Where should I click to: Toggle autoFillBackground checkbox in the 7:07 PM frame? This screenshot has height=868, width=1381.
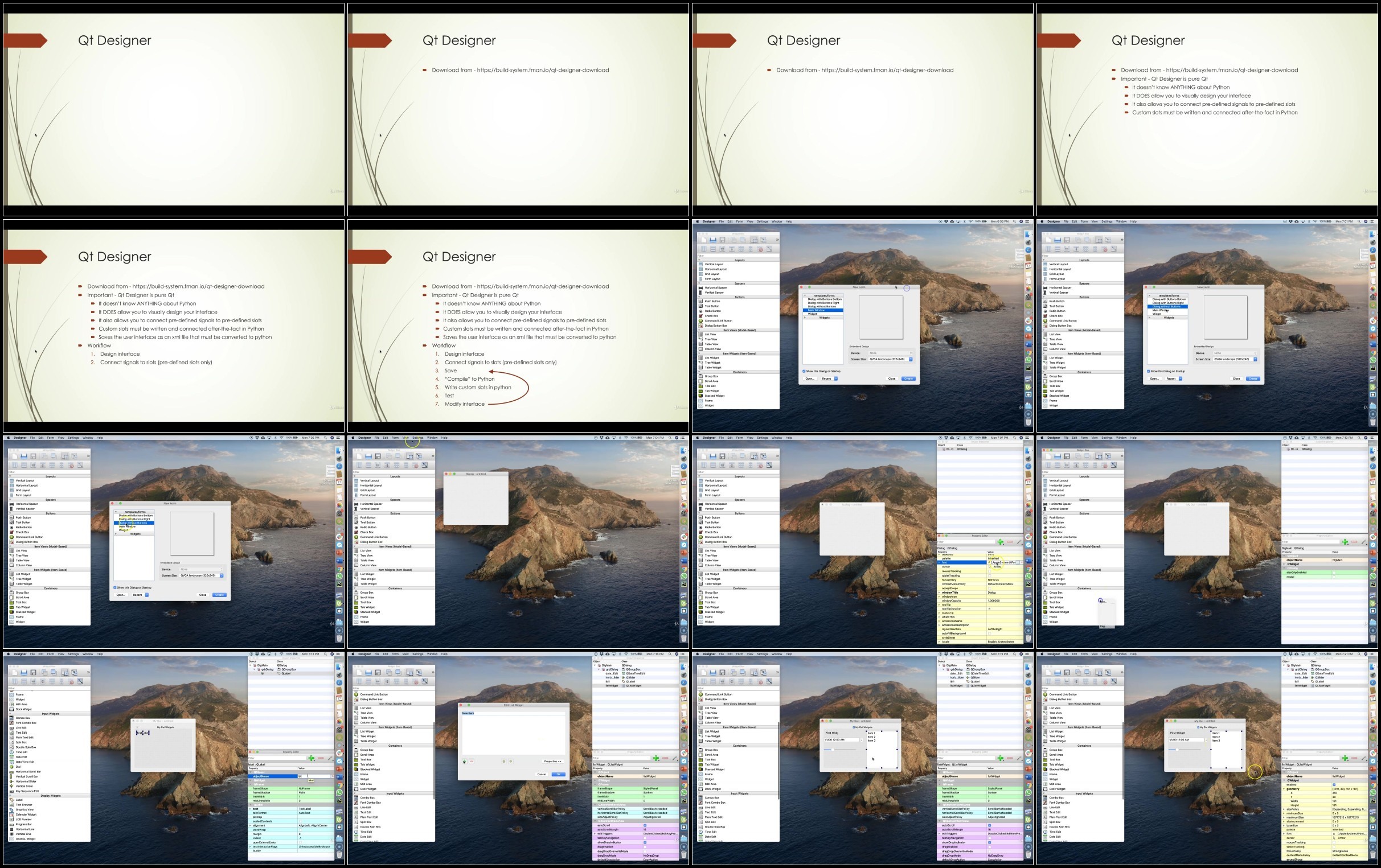click(x=989, y=633)
